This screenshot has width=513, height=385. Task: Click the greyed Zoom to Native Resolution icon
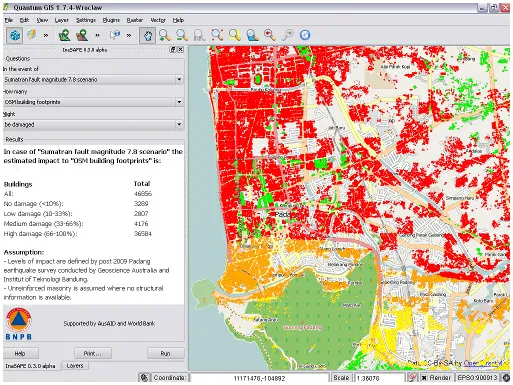[199, 35]
